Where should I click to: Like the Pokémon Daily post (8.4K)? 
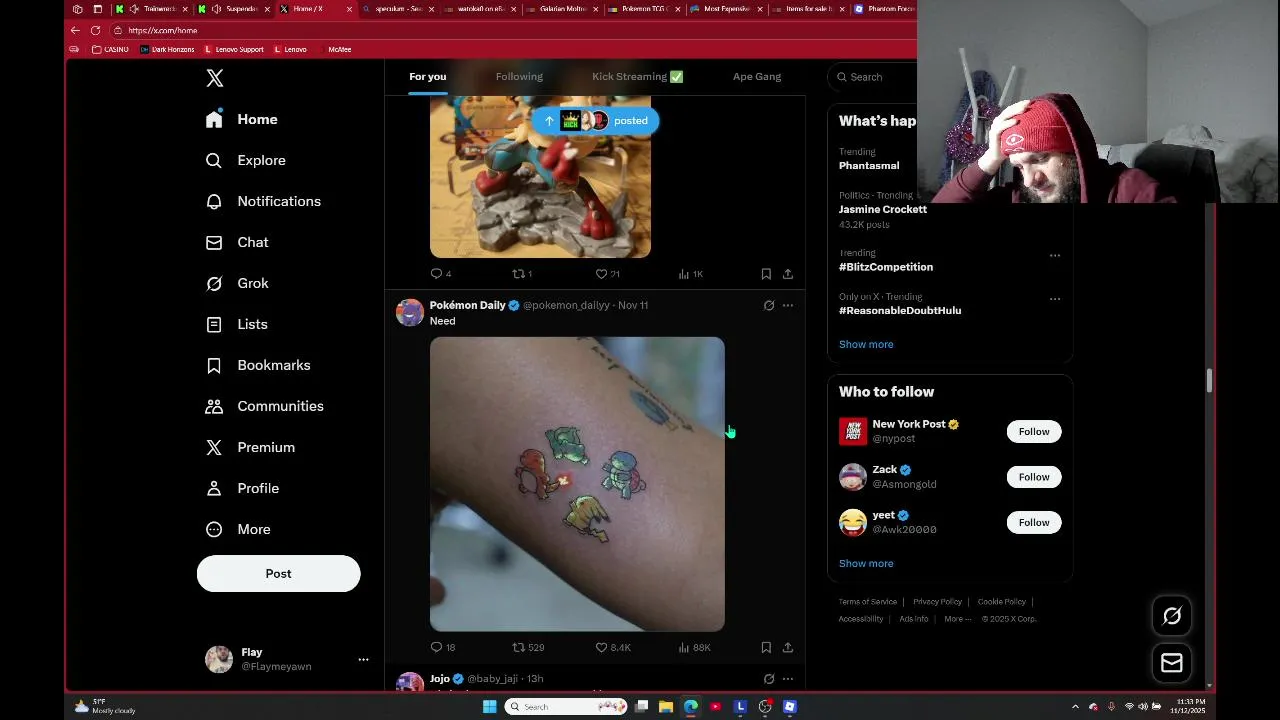pyautogui.click(x=613, y=647)
